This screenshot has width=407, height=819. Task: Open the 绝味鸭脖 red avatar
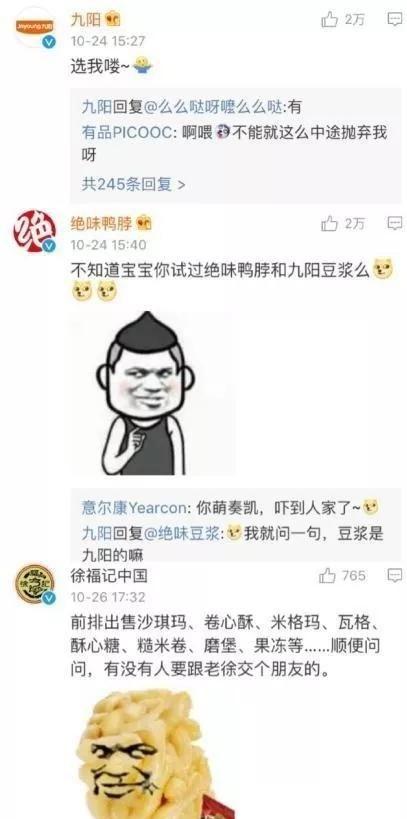pos(34,231)
